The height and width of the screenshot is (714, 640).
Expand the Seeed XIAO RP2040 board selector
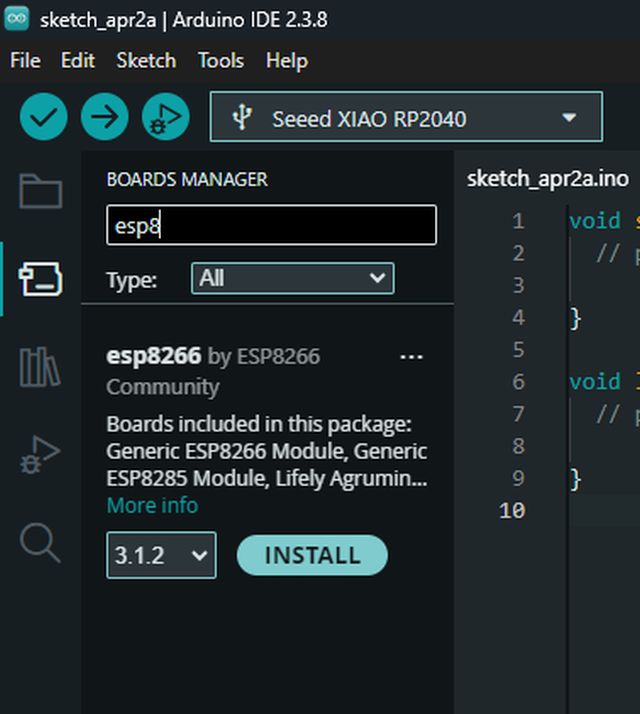406,118
